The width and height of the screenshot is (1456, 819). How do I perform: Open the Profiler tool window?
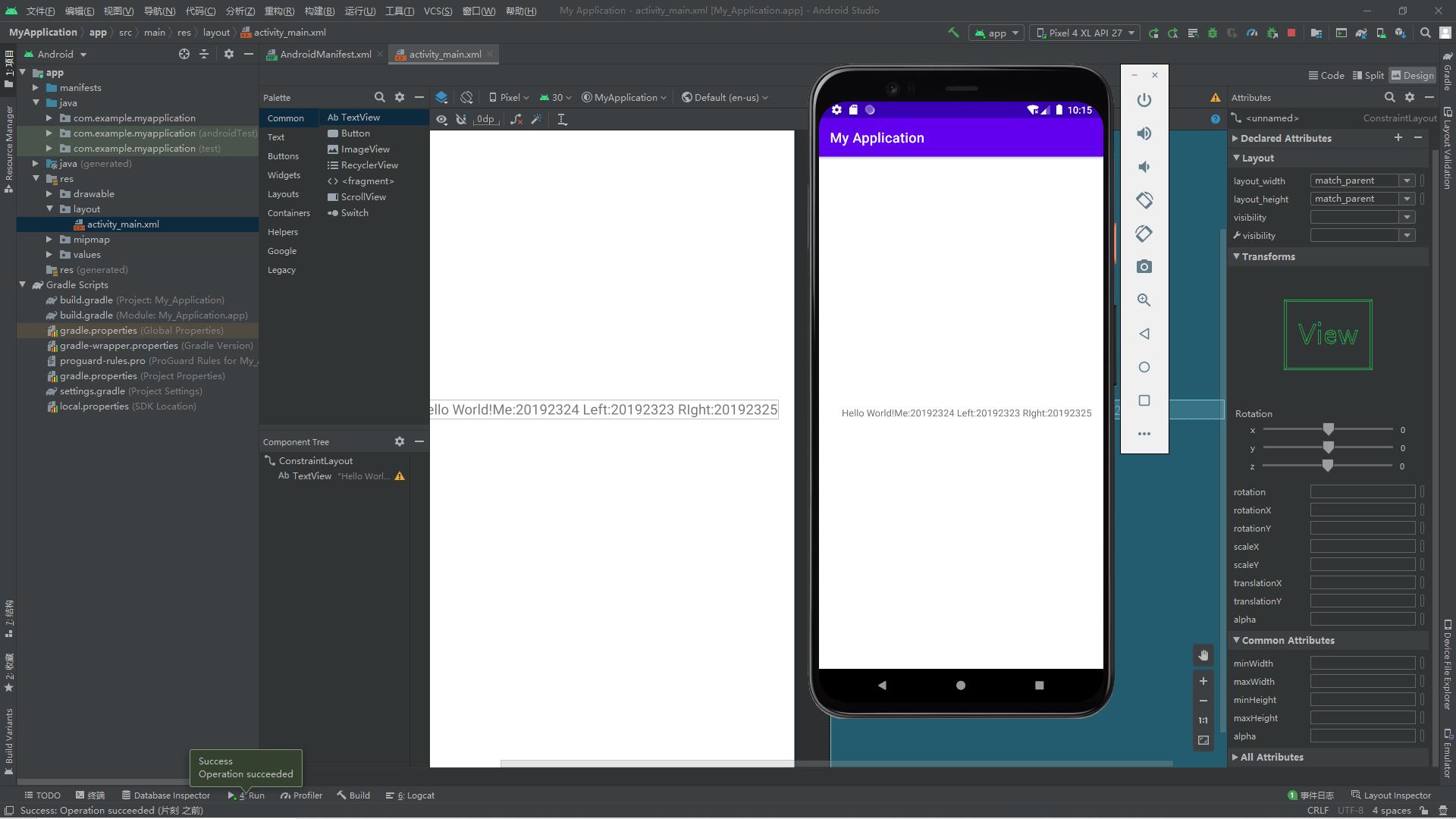[x=301, y=795]
